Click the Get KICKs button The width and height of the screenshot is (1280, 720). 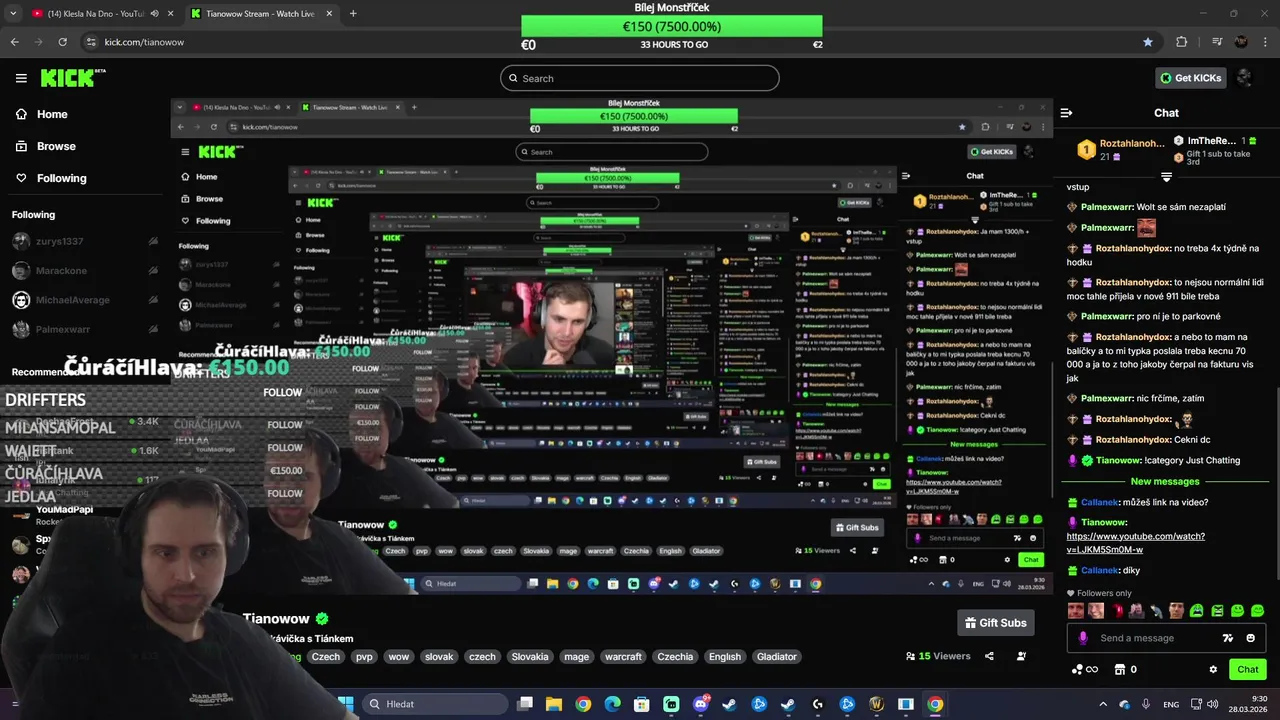1191,78
